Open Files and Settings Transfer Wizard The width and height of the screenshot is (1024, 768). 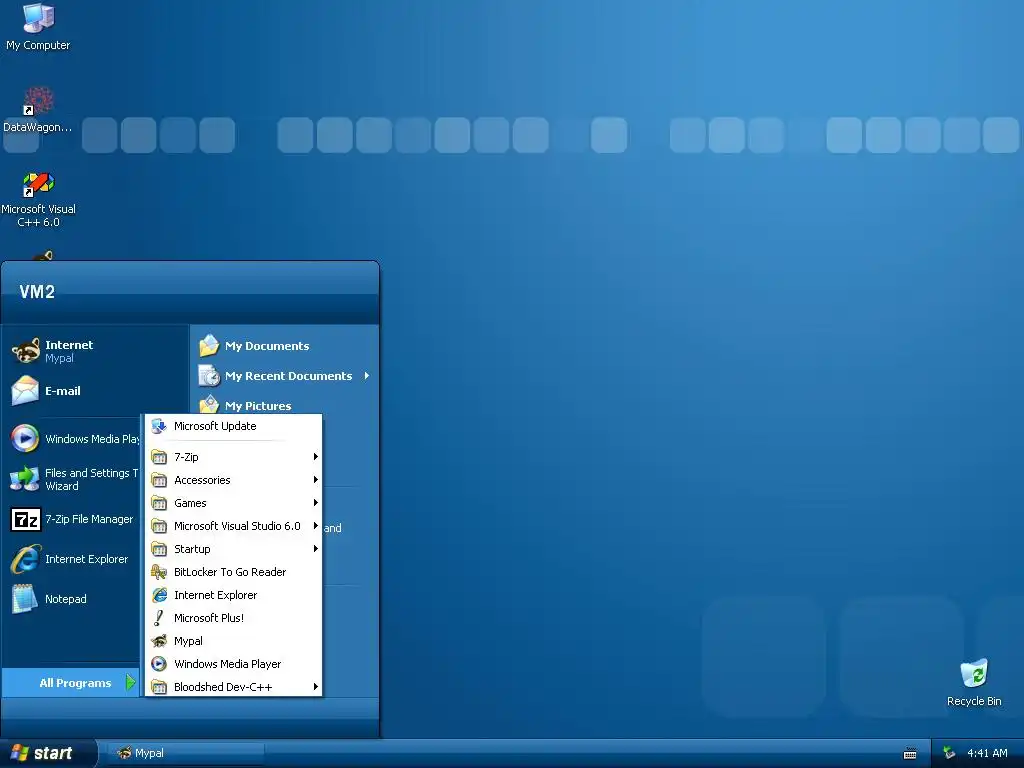[73, 479]
